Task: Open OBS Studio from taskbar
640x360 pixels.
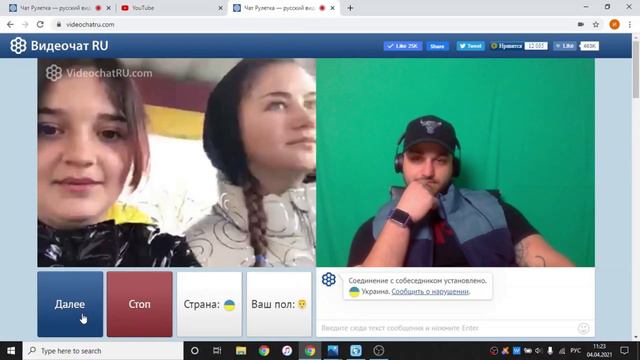Action: [379, 351]
